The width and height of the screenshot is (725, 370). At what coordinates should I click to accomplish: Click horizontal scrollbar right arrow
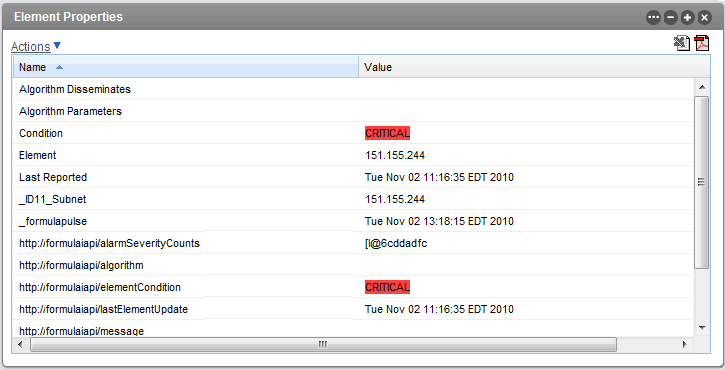pyautogui.click(x=685, y=344)
